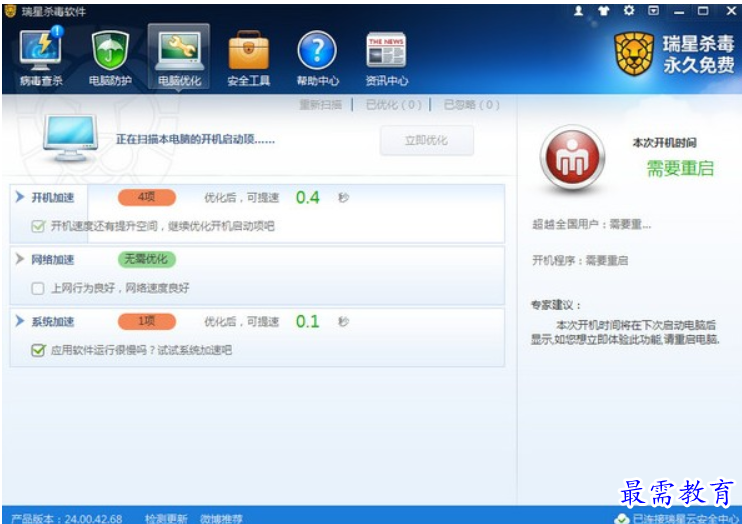The width and height of the screenshot is (742, 524).
Task: Click the 重新扫描 rescan link
Action: (320, 105)
